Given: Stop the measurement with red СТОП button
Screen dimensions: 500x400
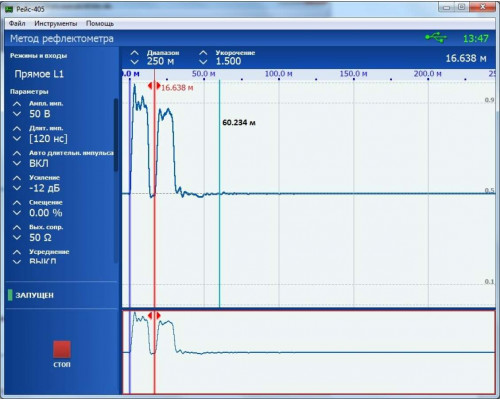Looking at the screenshot, I should point(62,349).
